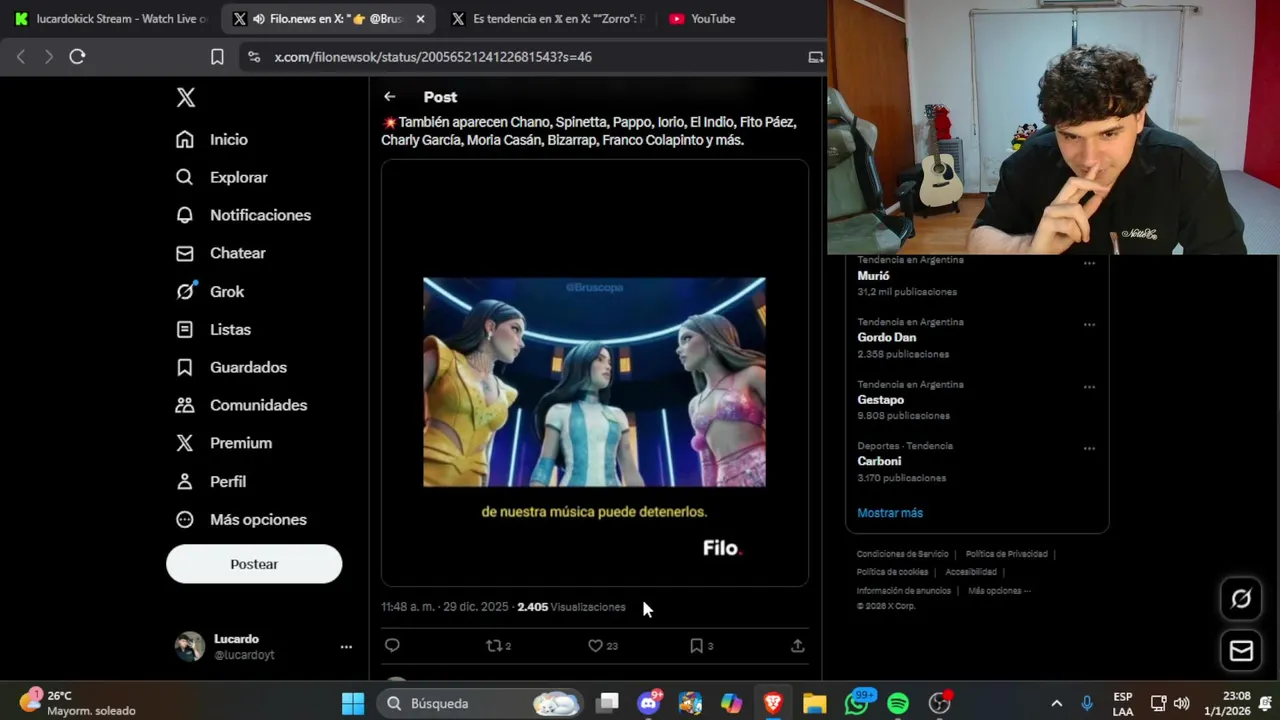Click browser back arrow
The height and width of the screenshot is (720, 1280).
(x=21, y=57)
